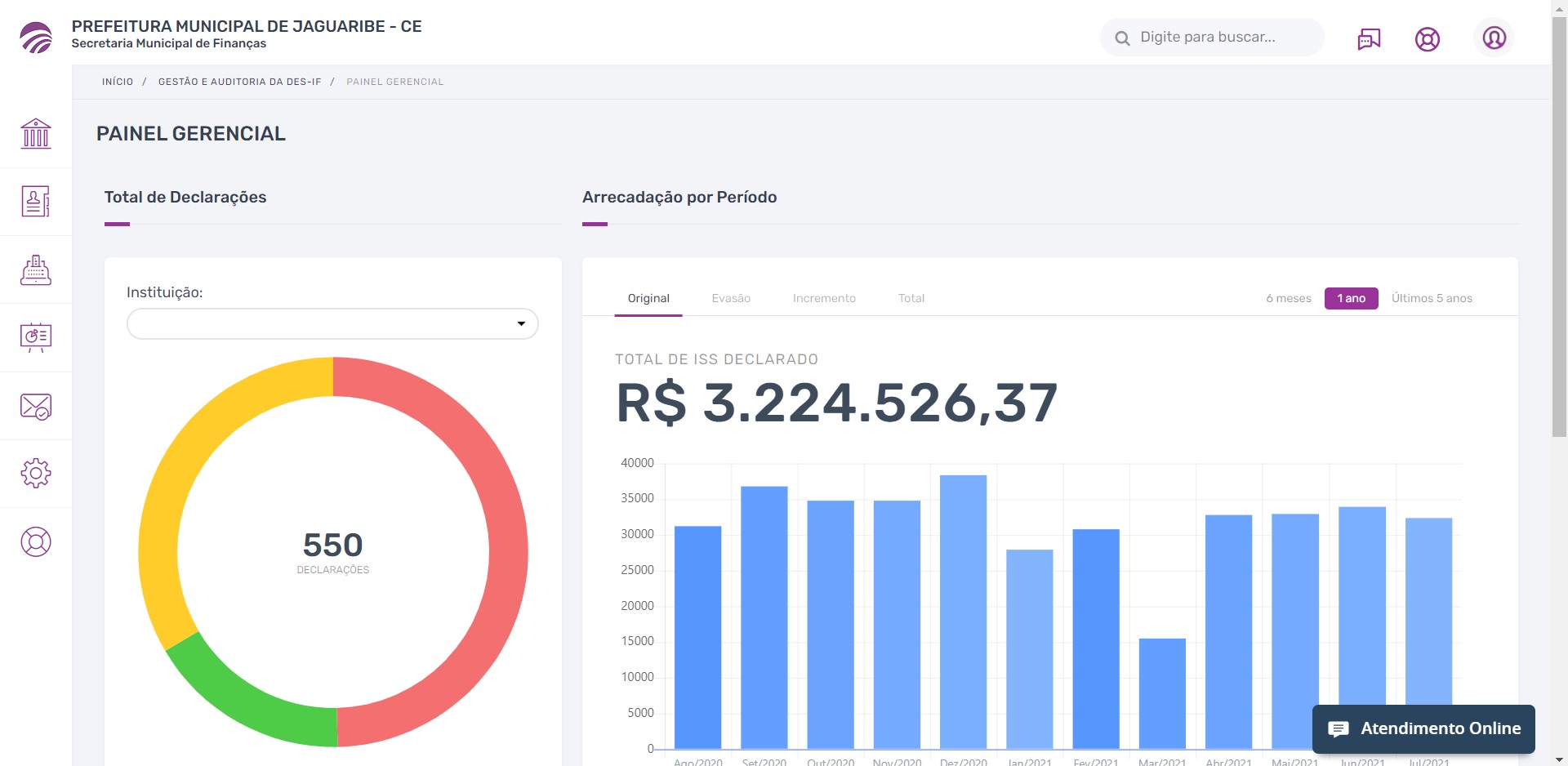
Task: Expand the Instituição dropdown
Action: coord(332,324)
